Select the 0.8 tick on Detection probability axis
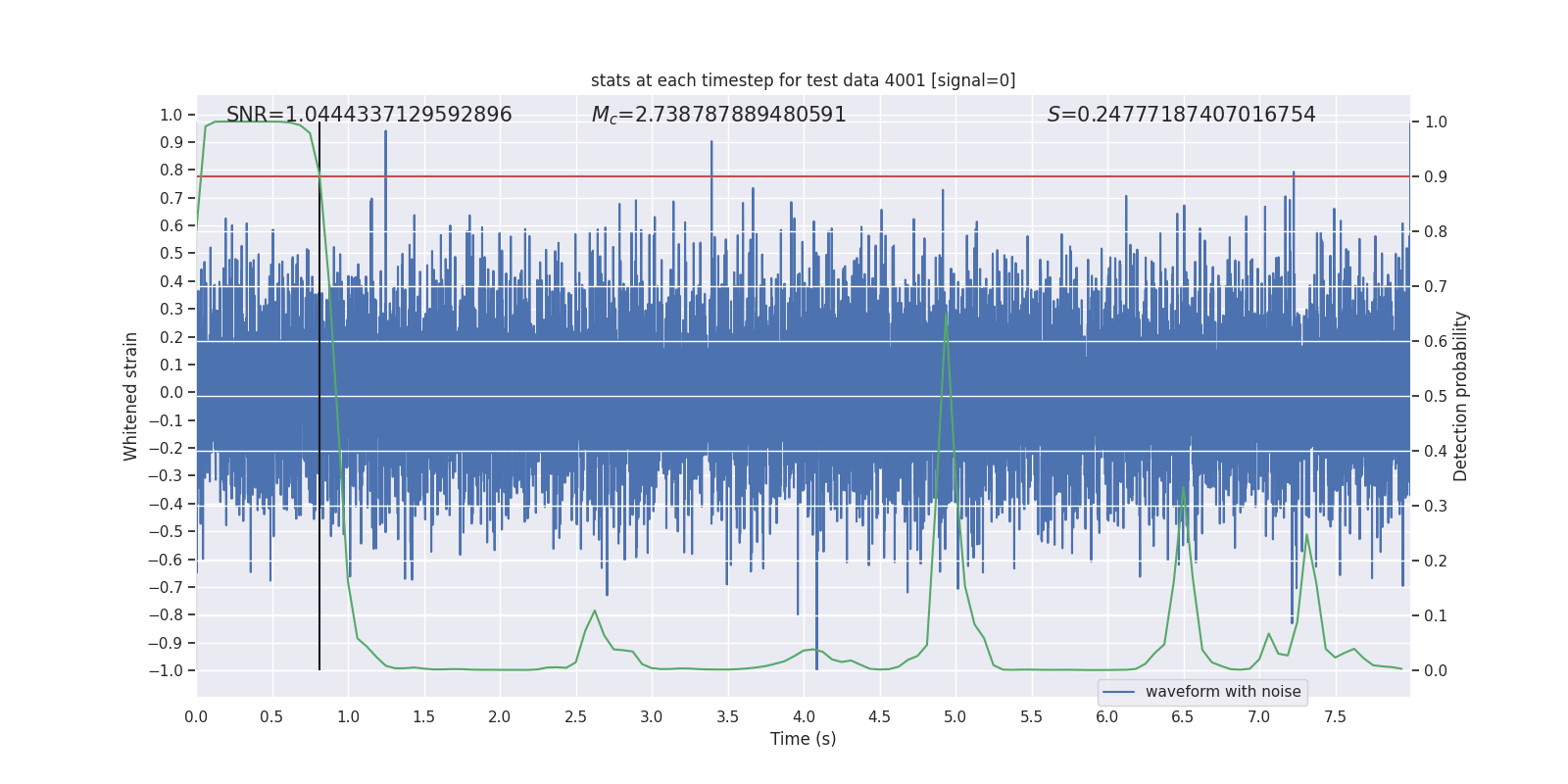The image size is (1568, 784). tap(1436, 231)
